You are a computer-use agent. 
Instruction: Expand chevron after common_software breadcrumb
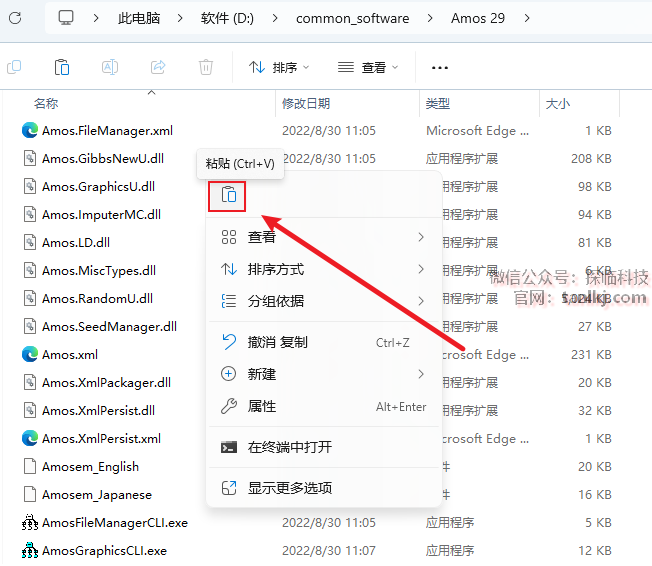click(430, 18)
